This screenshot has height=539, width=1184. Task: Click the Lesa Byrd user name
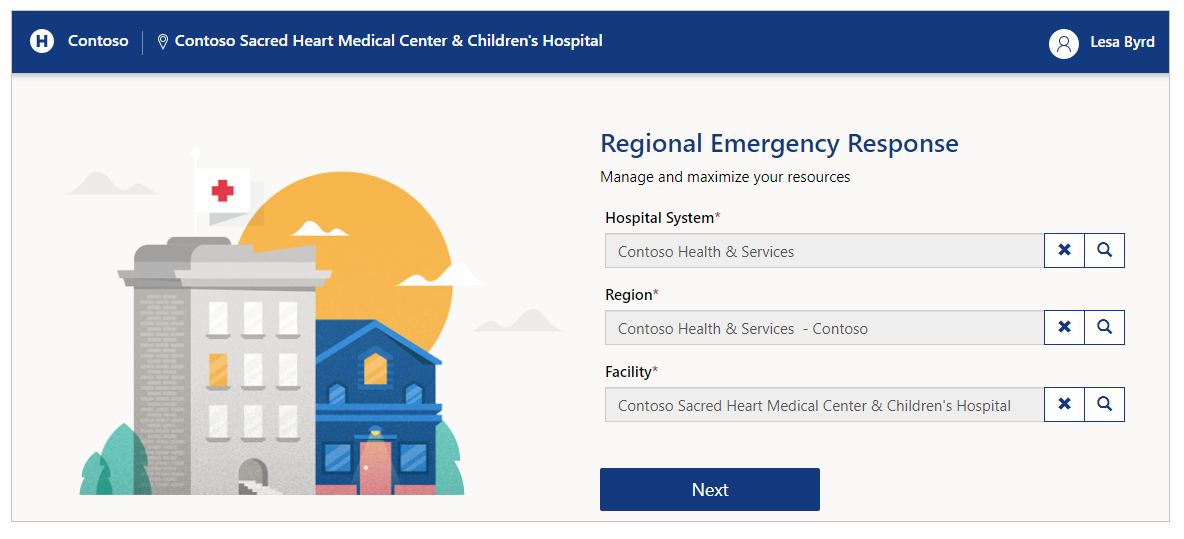1122,42
